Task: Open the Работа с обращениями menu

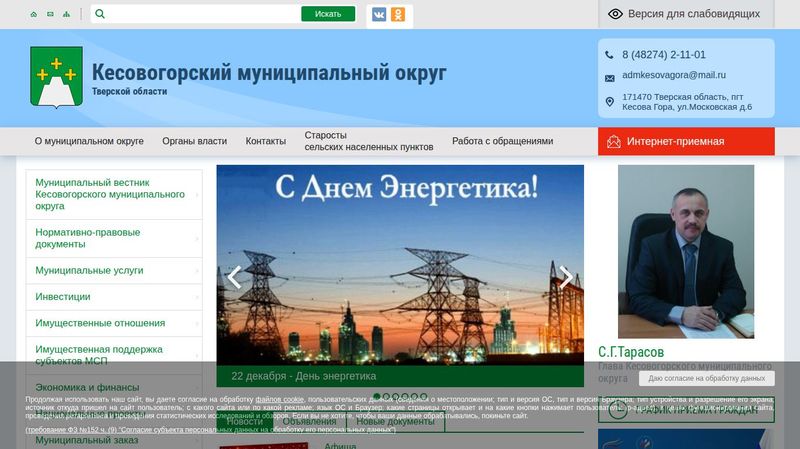Action: 502,142
